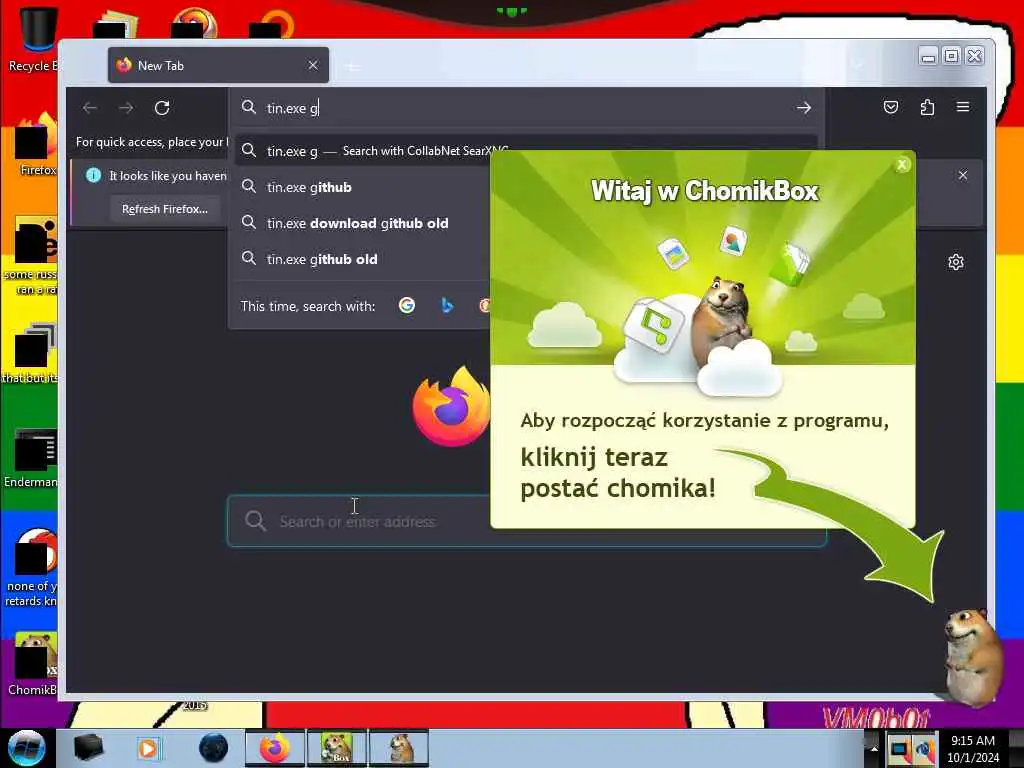Dismiss the refresh Firefox notification bar
This screenshot has height=768, width=1024.
963,175
